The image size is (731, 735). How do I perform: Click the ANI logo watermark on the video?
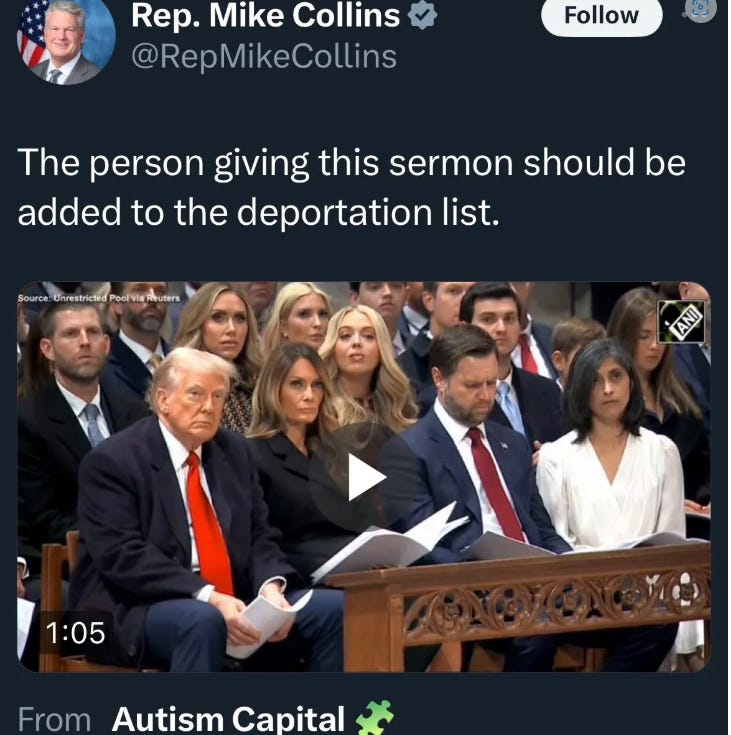[x=681, y=322]
